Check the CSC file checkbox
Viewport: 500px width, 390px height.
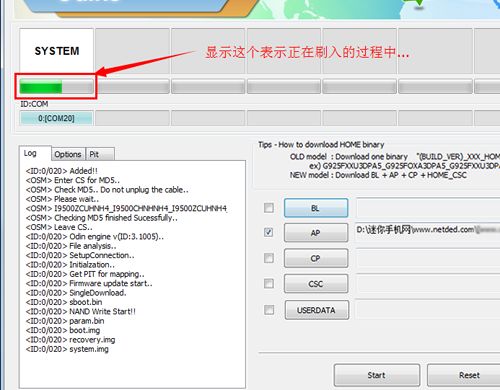click(269, 284)
